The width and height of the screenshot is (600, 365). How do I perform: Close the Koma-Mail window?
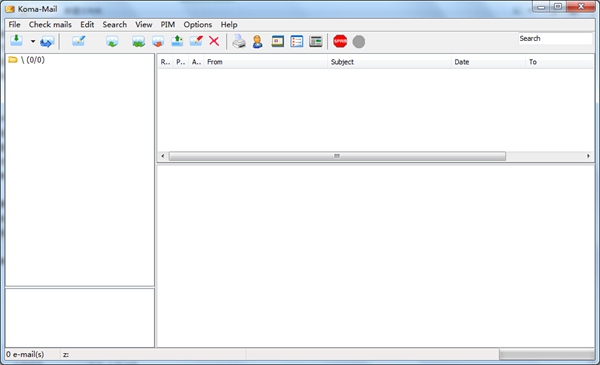[x=581, y=7]
